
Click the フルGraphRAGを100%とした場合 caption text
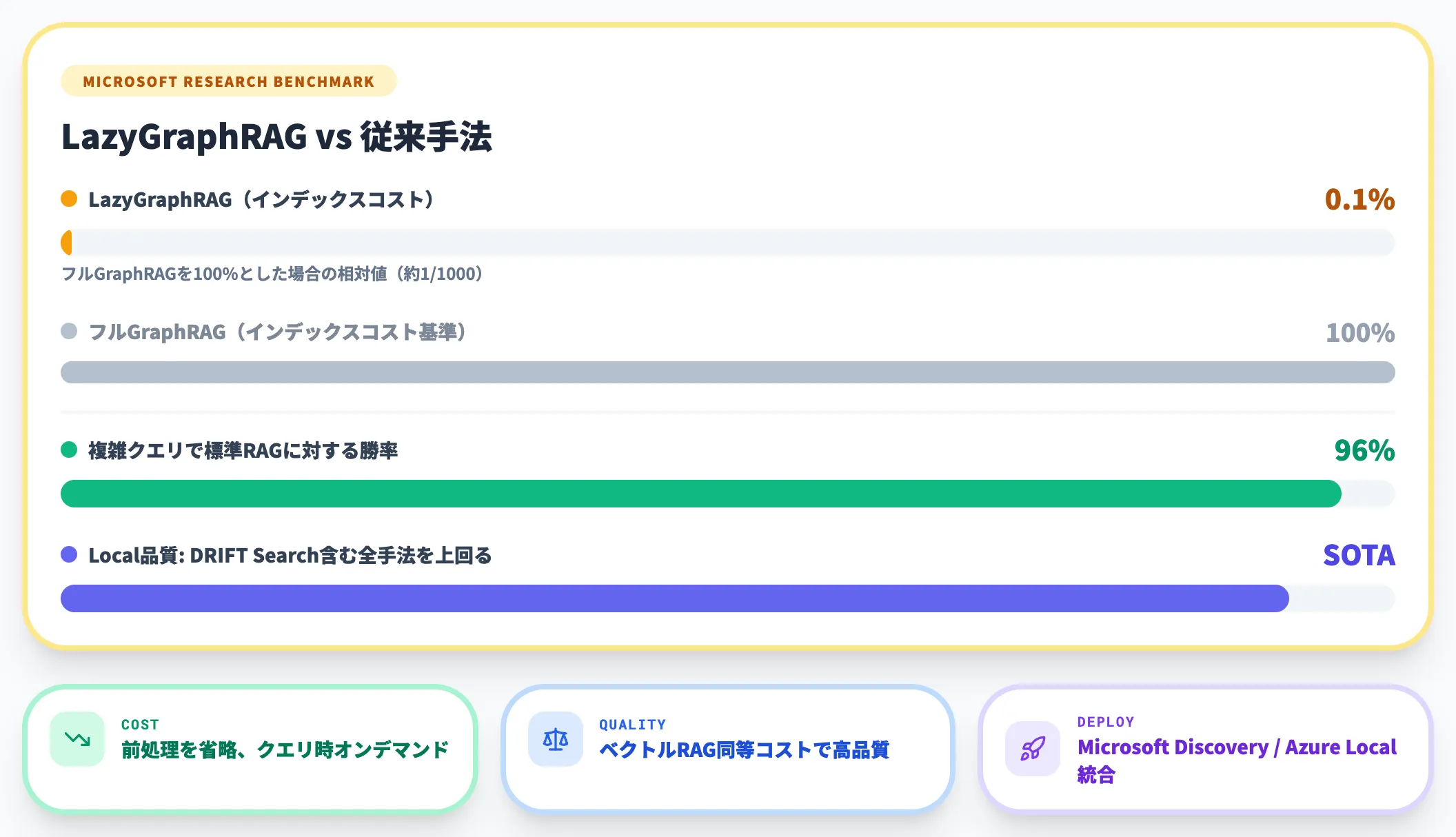(272, 274)
